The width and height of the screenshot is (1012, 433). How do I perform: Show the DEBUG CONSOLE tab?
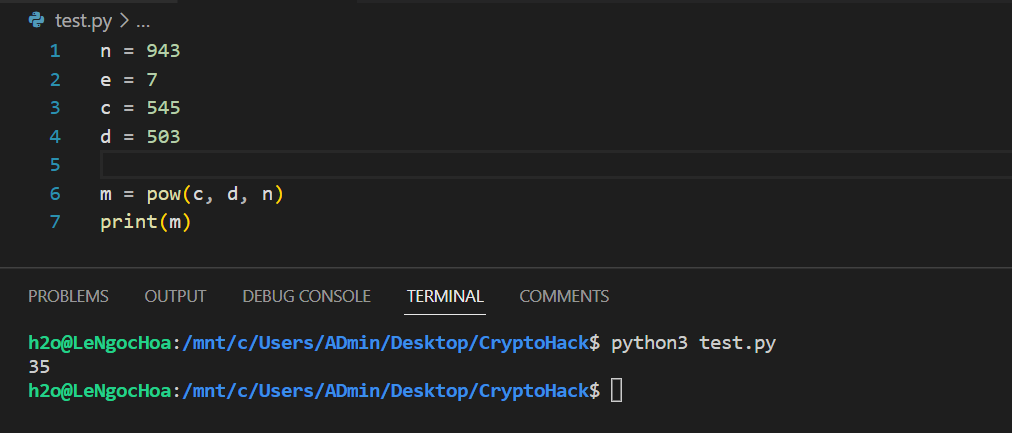click(x=306, y=296)
